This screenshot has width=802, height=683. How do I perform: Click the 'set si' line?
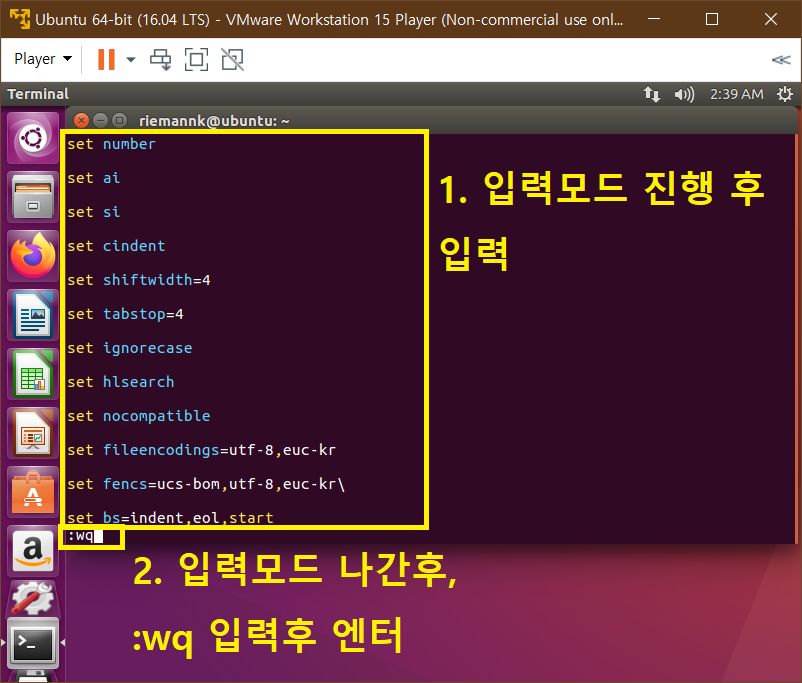[94, 212]
